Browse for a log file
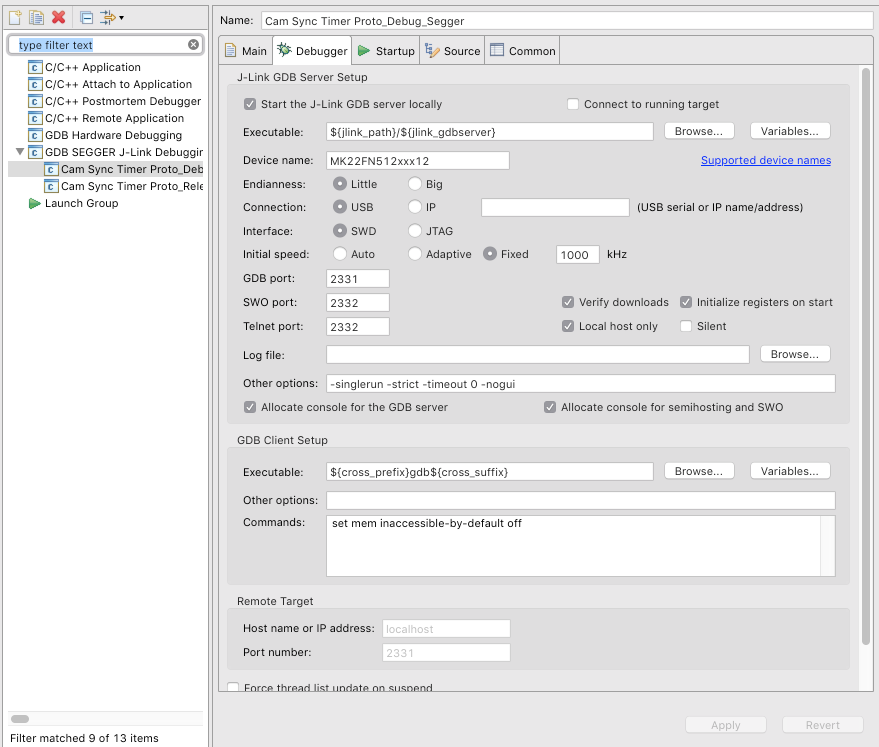This screenshot has width=879, height=747. (x=795, y=354)
